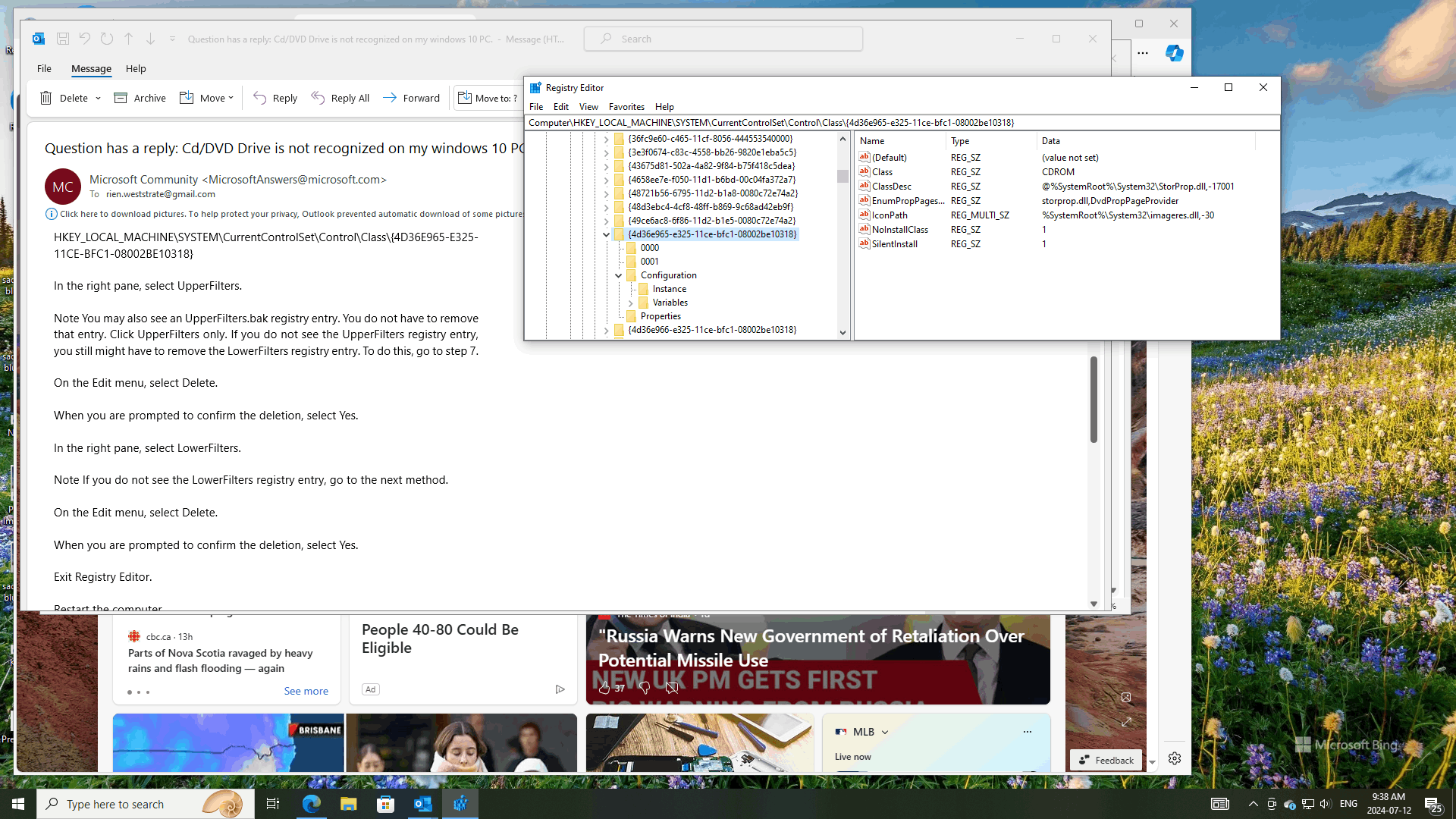Click the Delete trash icon in Outlook
The width and height of the screenshot is (1456, 819).
(x=46, y=98)
